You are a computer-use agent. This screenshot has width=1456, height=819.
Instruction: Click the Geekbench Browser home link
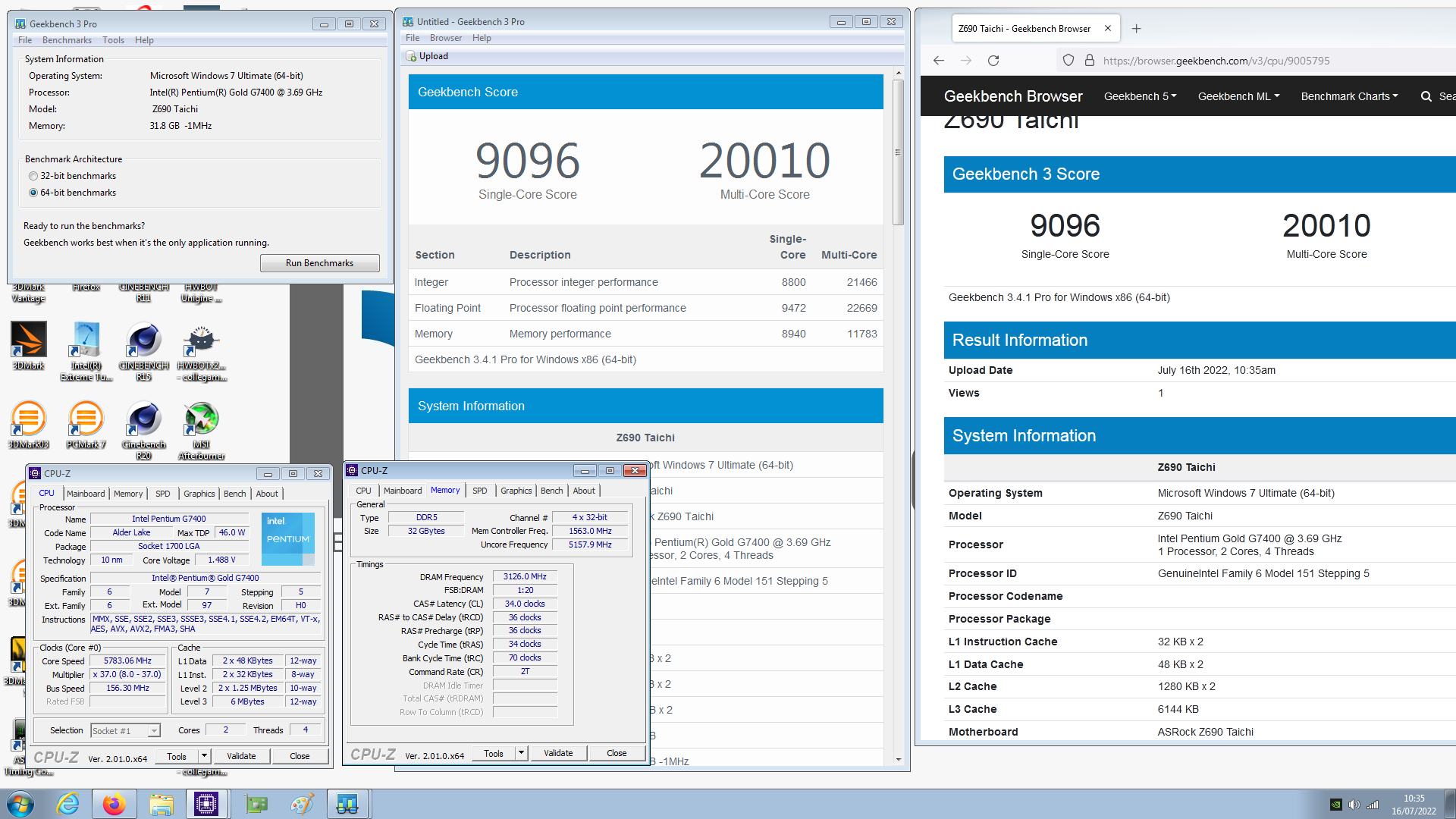point(1013,96)
